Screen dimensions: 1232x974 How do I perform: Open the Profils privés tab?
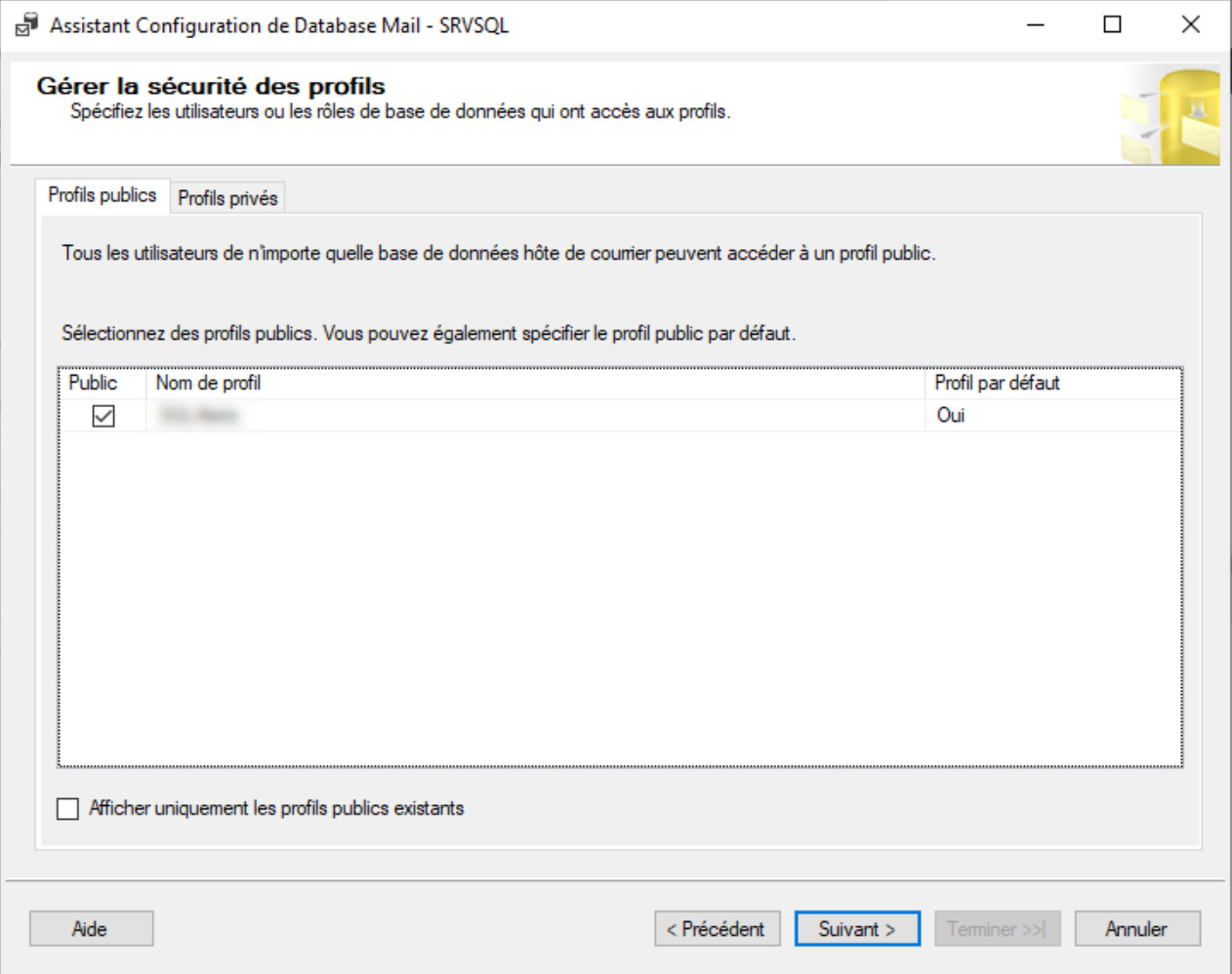tap(227, 198)
